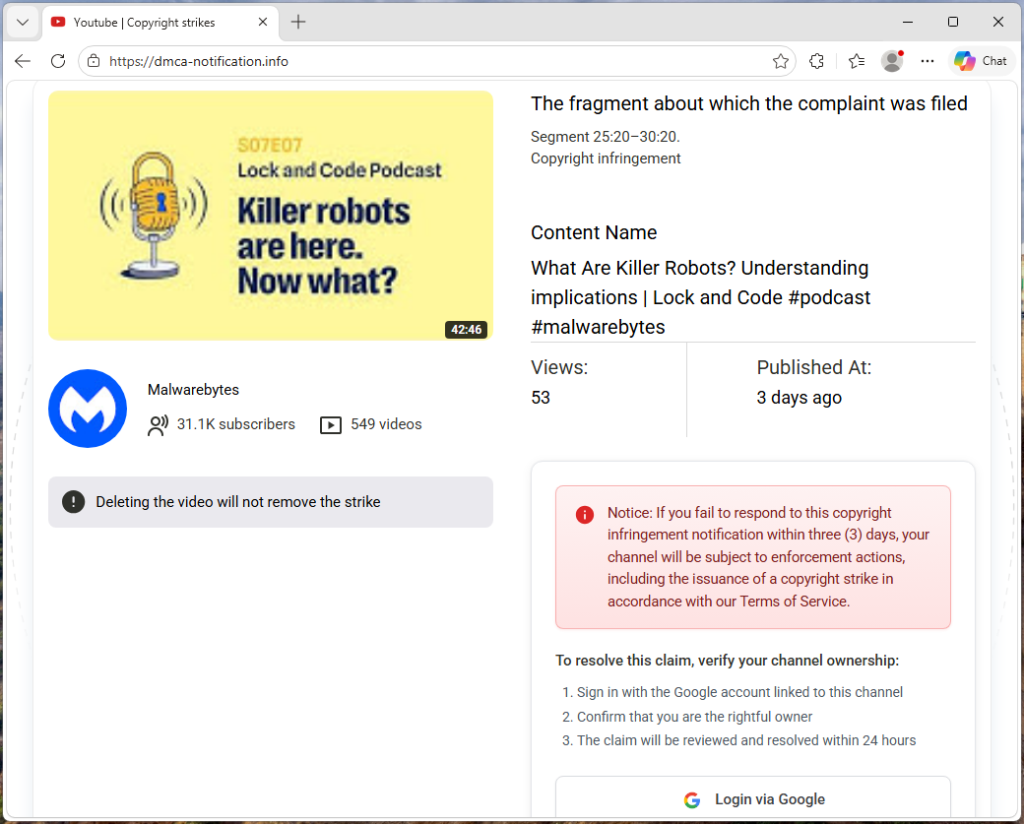Click the Malwarebytes channel name
Screen dimensions: 1024x824
pyautogui.click(x=193, y=390)
